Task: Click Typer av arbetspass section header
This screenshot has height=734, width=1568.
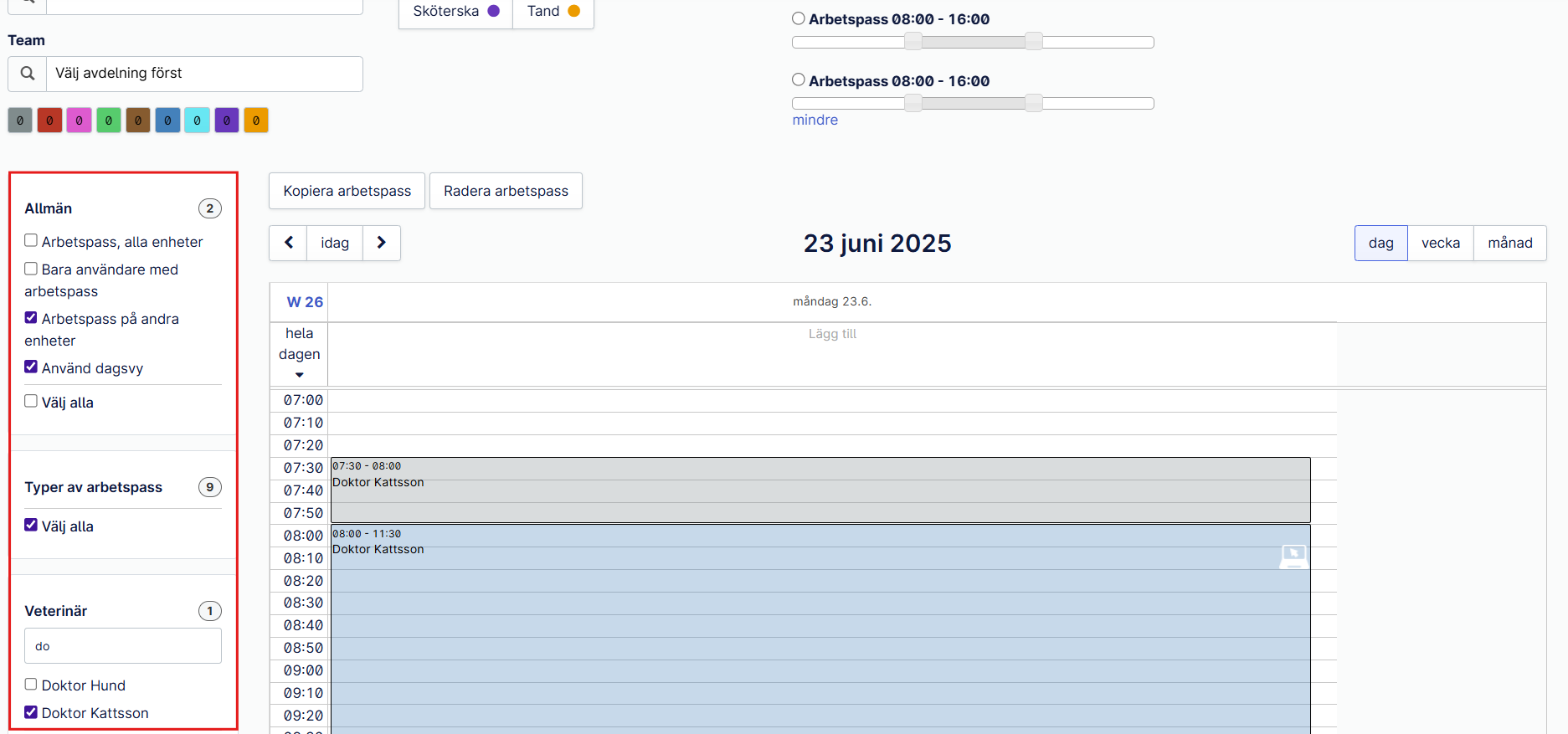Action: (x=94, y=487)
